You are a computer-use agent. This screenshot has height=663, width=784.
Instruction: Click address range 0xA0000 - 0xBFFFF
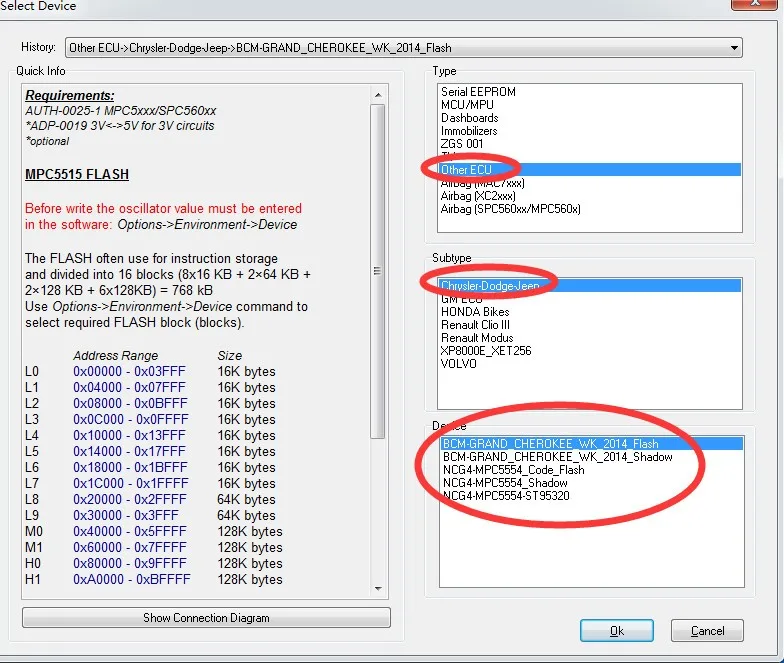click(132, 580)
